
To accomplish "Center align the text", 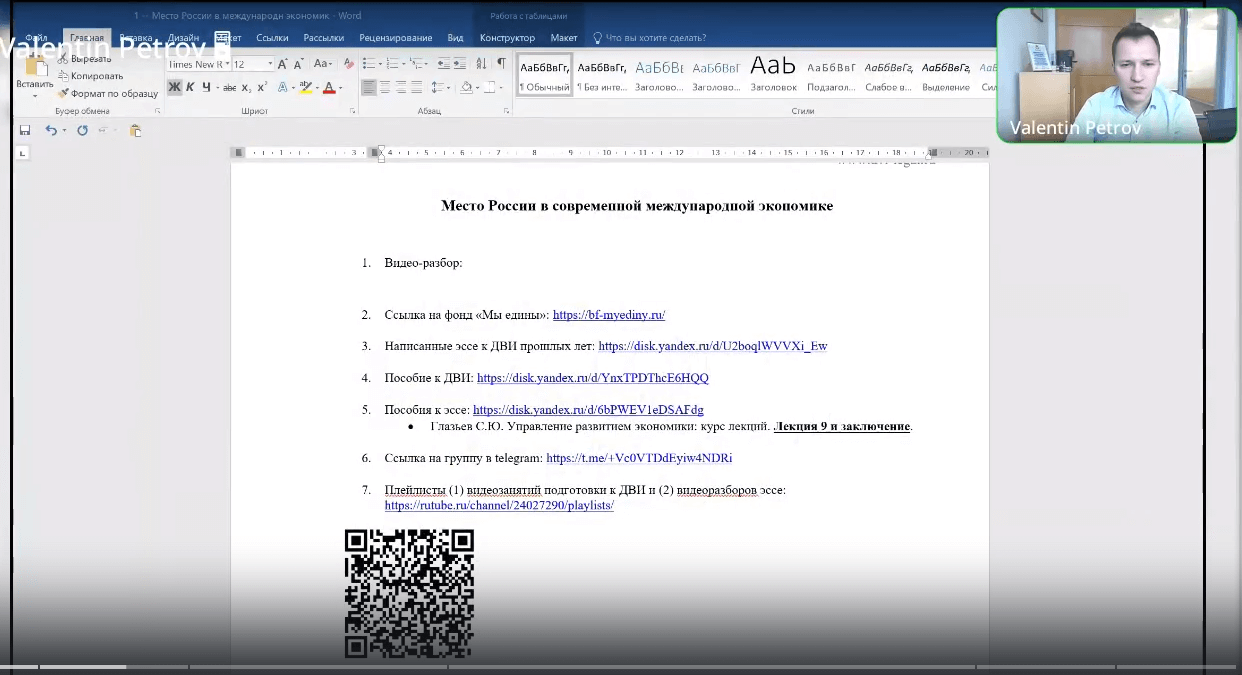I will click(x=385, y=88).
